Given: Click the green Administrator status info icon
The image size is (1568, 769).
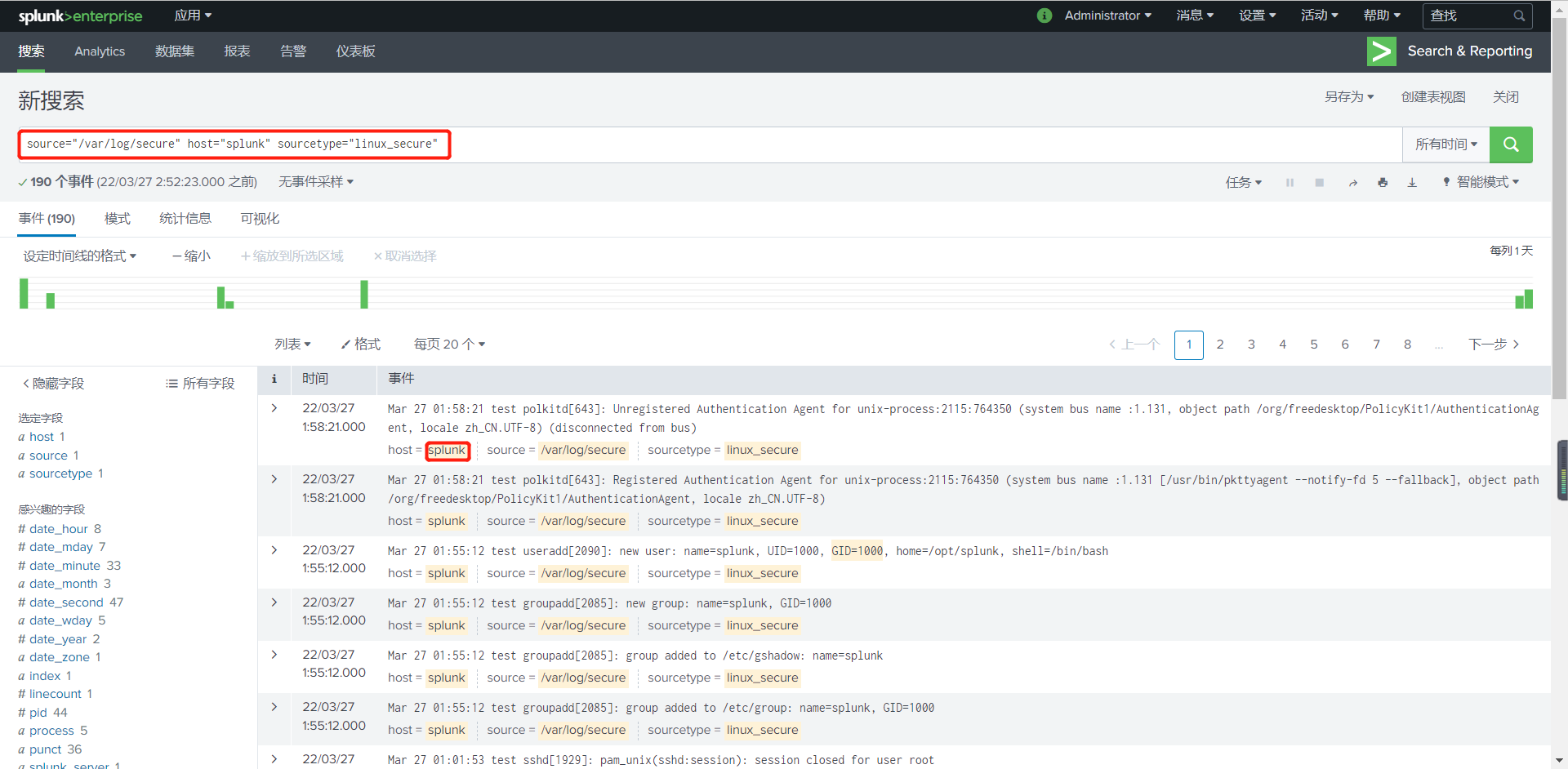Looking at the screenshot, I should (1044, 16).
